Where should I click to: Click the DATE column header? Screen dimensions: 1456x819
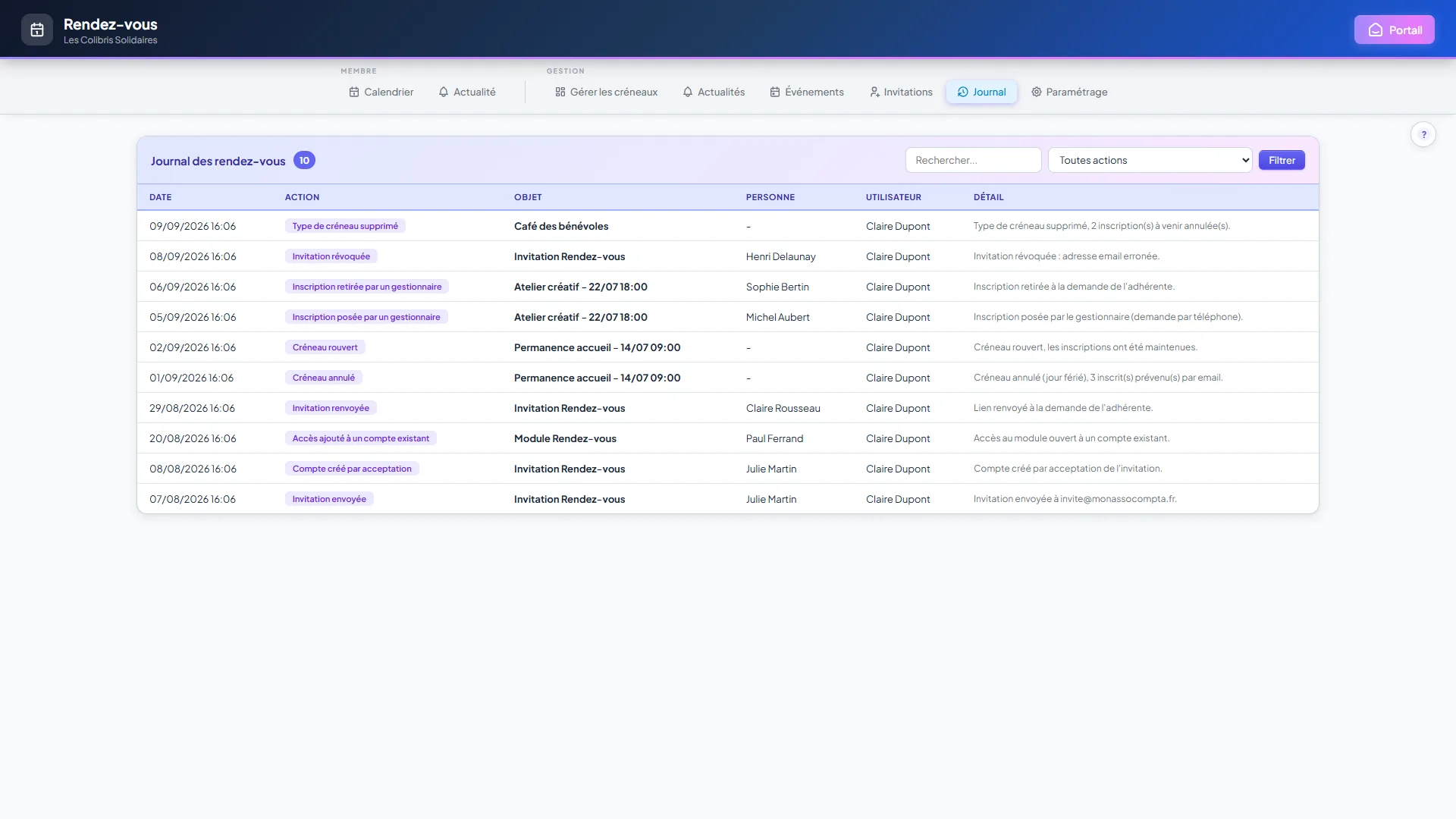click(x=161, y=197)
